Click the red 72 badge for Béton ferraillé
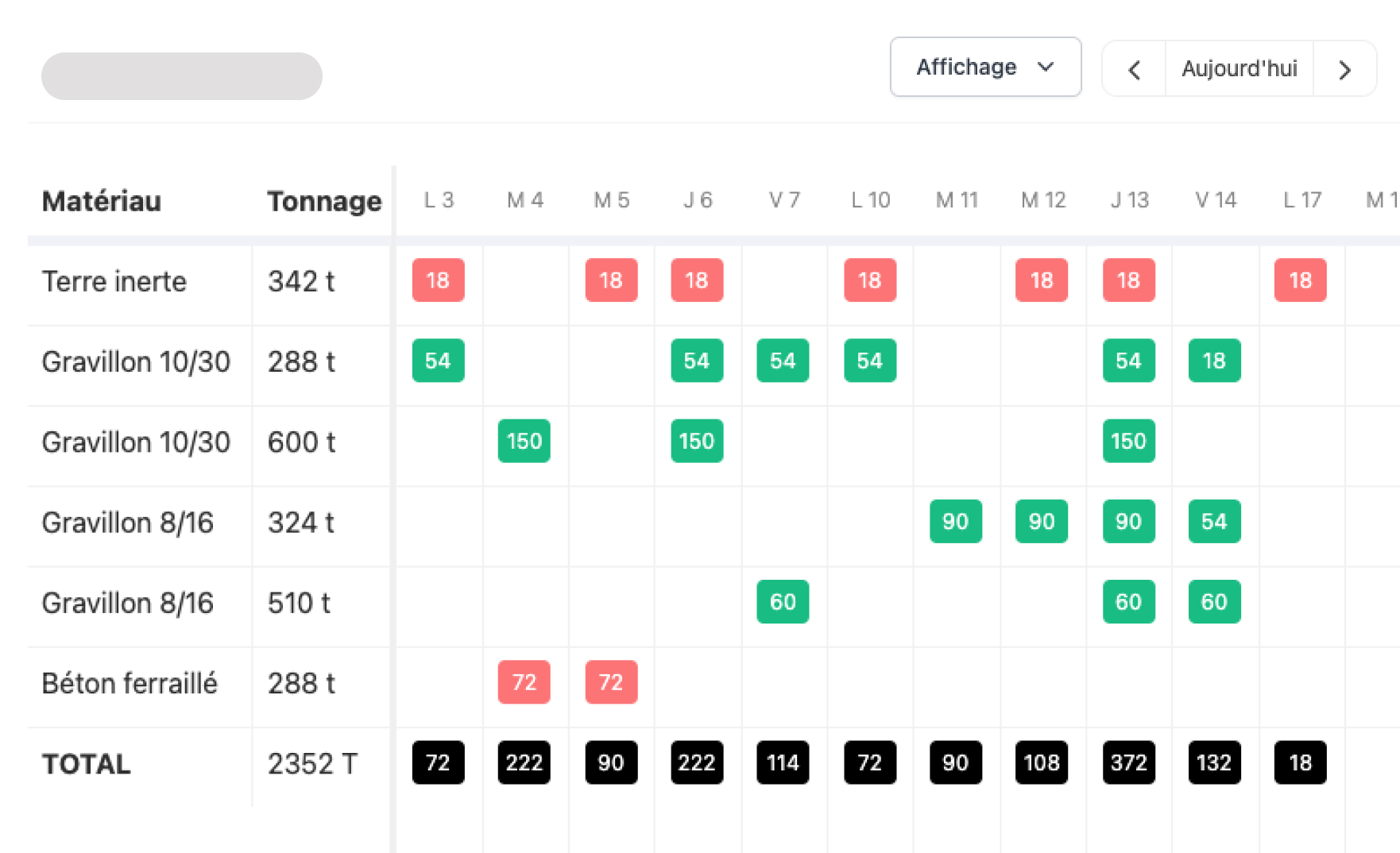 (524, 682)
